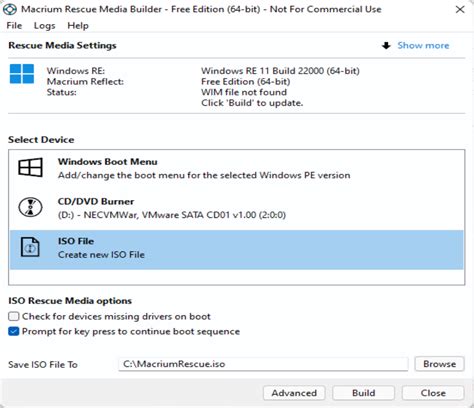The image size is (474, 408).
Task: Expand settings with Show more link
Action: [x=423, y=45]
